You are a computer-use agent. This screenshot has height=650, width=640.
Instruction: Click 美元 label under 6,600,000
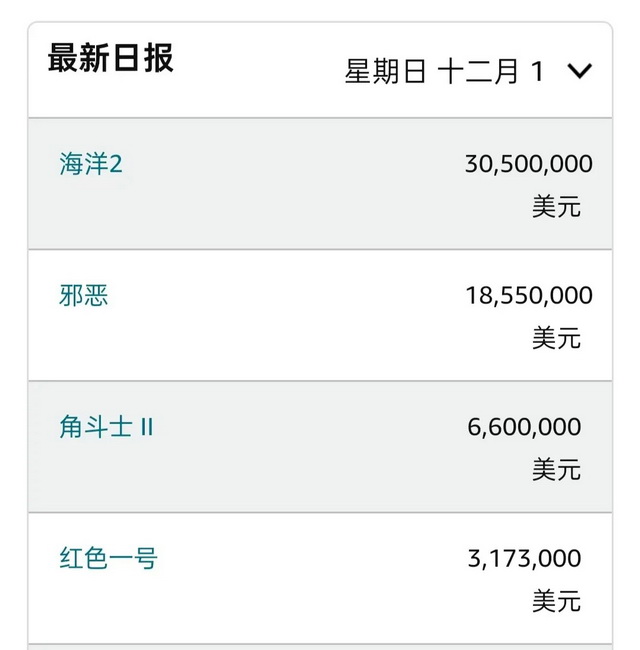(x=556, y=469)
